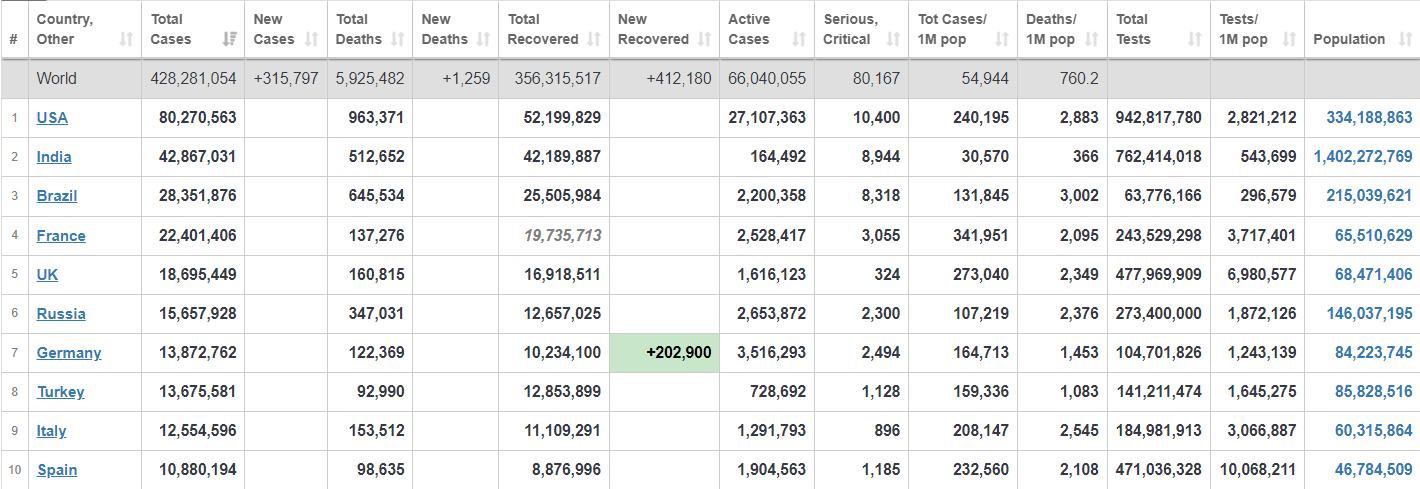Open Italy population link 60,315,864
This screenshot has width=1420, height=489.
point(1373,431)
